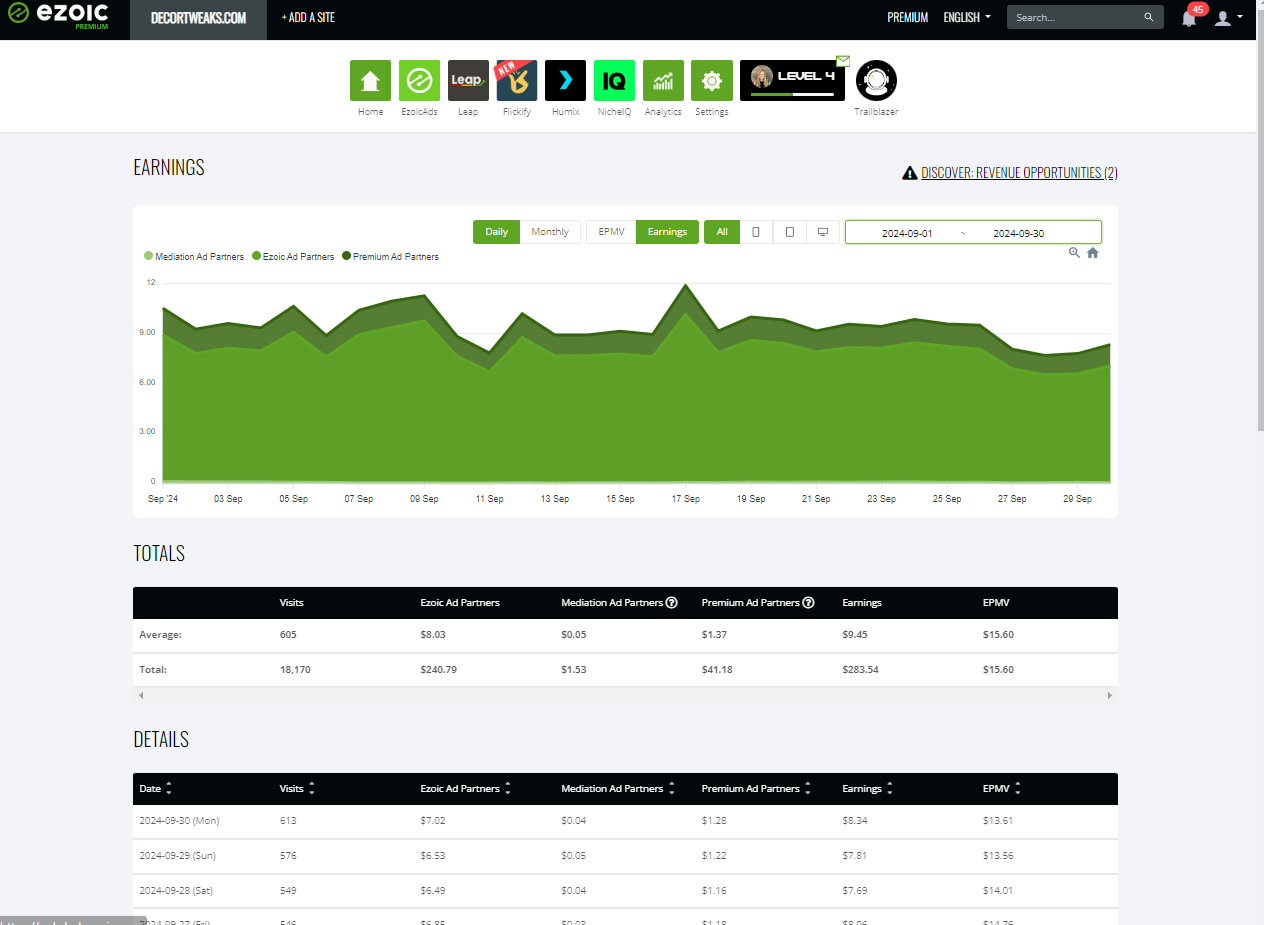The height and width of the screenshot is (925, 1264).
Task: Click Add a Site
Action: coord(308,17)
